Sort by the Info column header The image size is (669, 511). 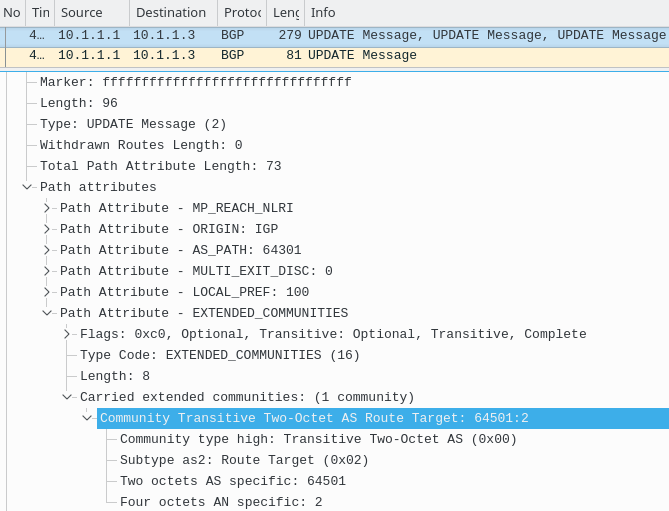[x=486, y=13]
